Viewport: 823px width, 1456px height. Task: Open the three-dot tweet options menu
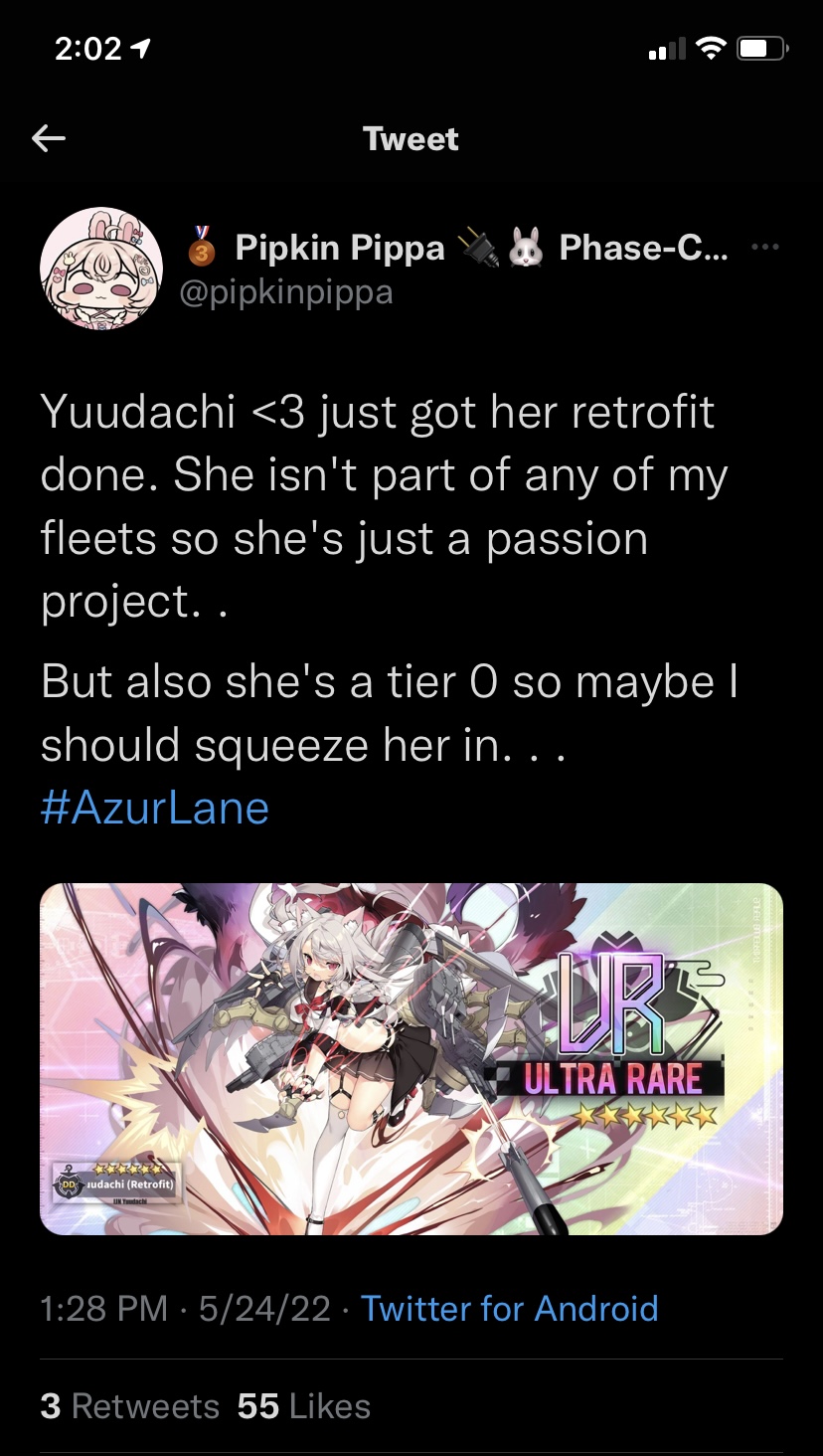(765, 248)
